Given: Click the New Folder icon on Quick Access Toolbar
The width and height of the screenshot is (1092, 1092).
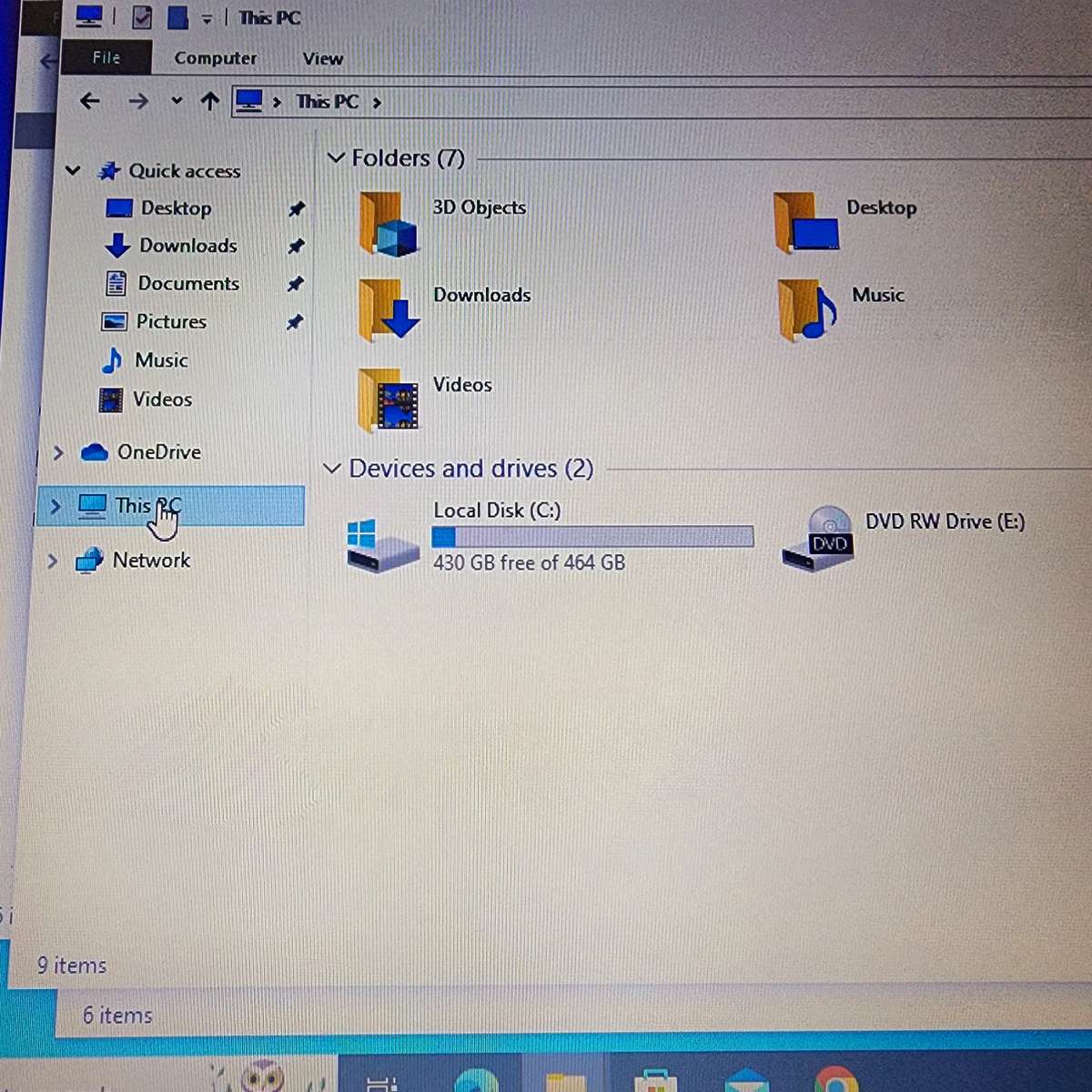Looking at the screenshot, I should pos(177,16).
